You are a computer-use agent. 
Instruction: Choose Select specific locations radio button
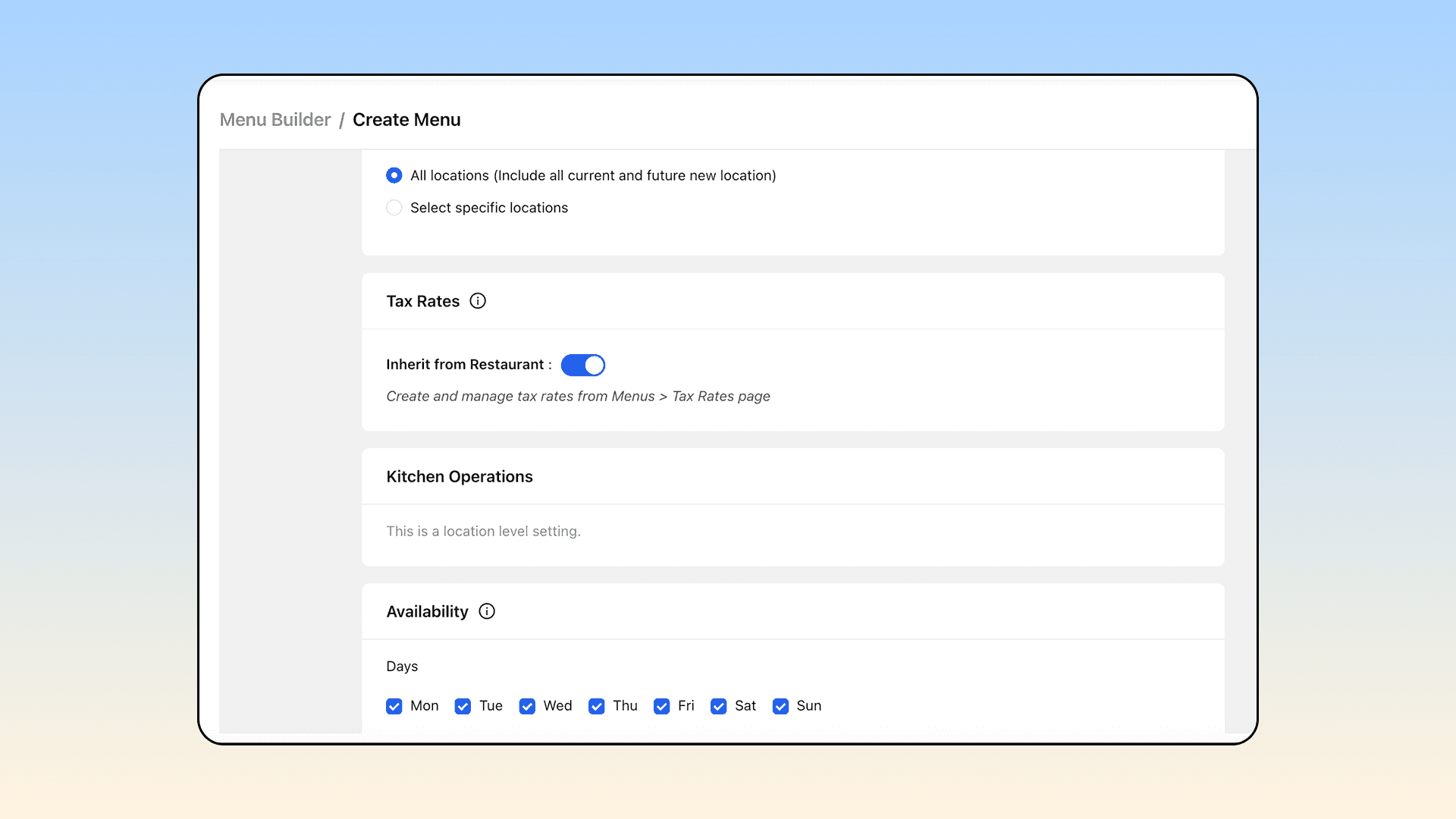(x=394, y=208)
